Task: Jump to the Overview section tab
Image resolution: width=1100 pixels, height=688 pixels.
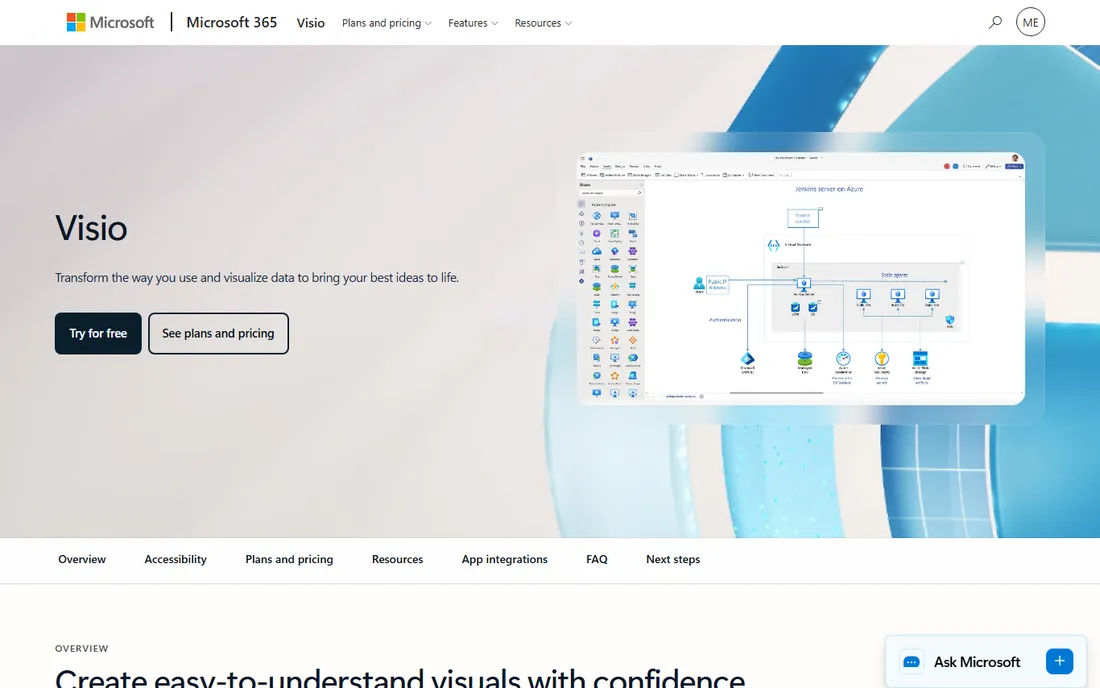Action: [x=82, y=559]
